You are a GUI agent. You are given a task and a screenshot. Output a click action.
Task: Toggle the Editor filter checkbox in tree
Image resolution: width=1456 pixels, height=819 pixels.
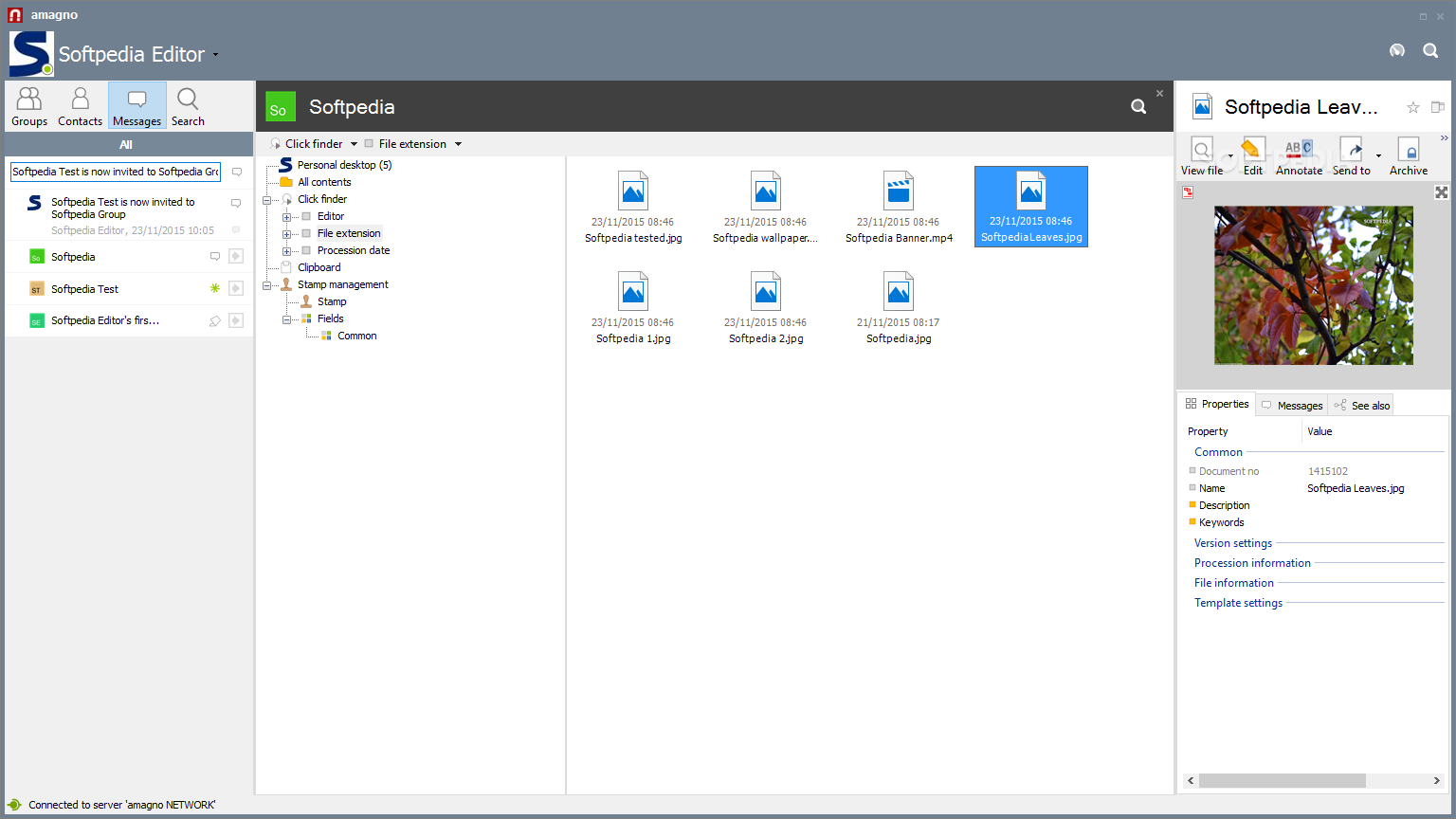point(306,216)
